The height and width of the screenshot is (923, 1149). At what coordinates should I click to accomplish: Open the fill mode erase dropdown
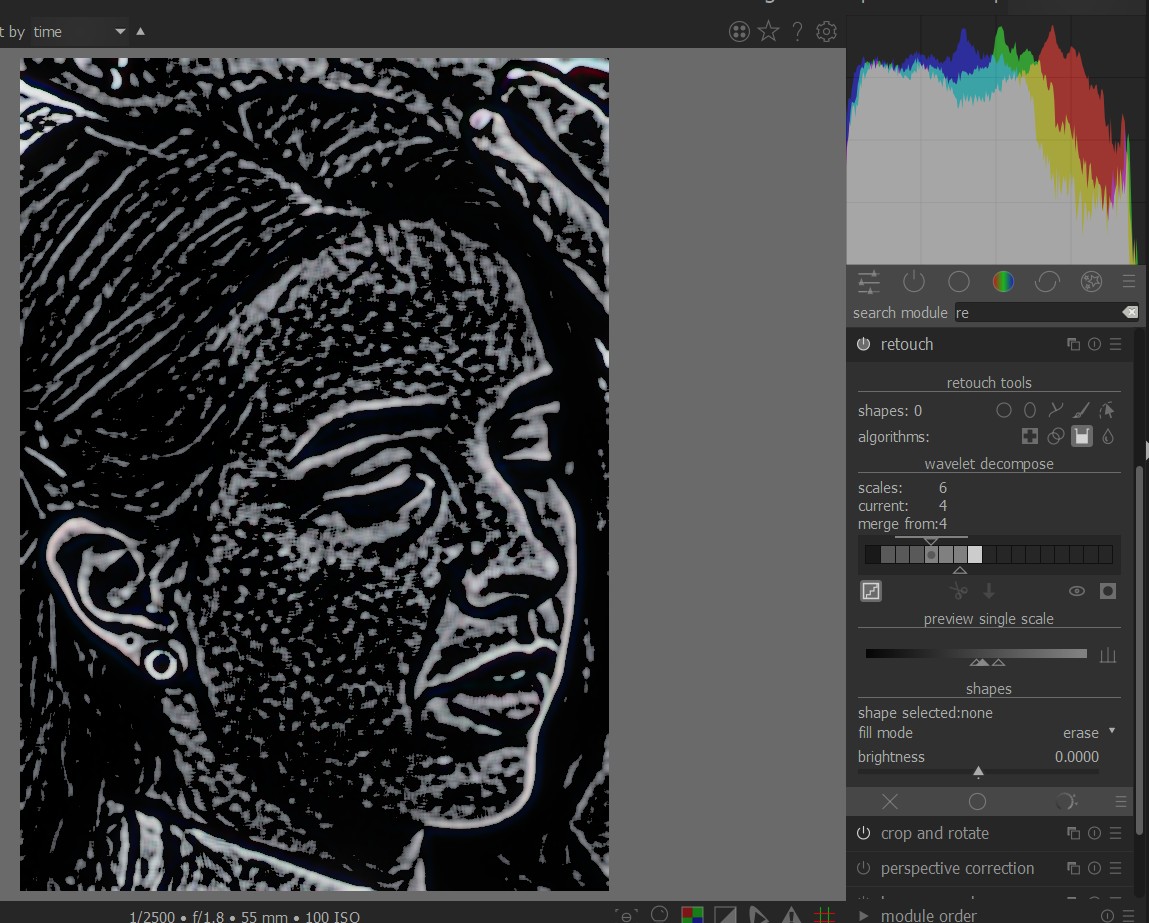988,733
